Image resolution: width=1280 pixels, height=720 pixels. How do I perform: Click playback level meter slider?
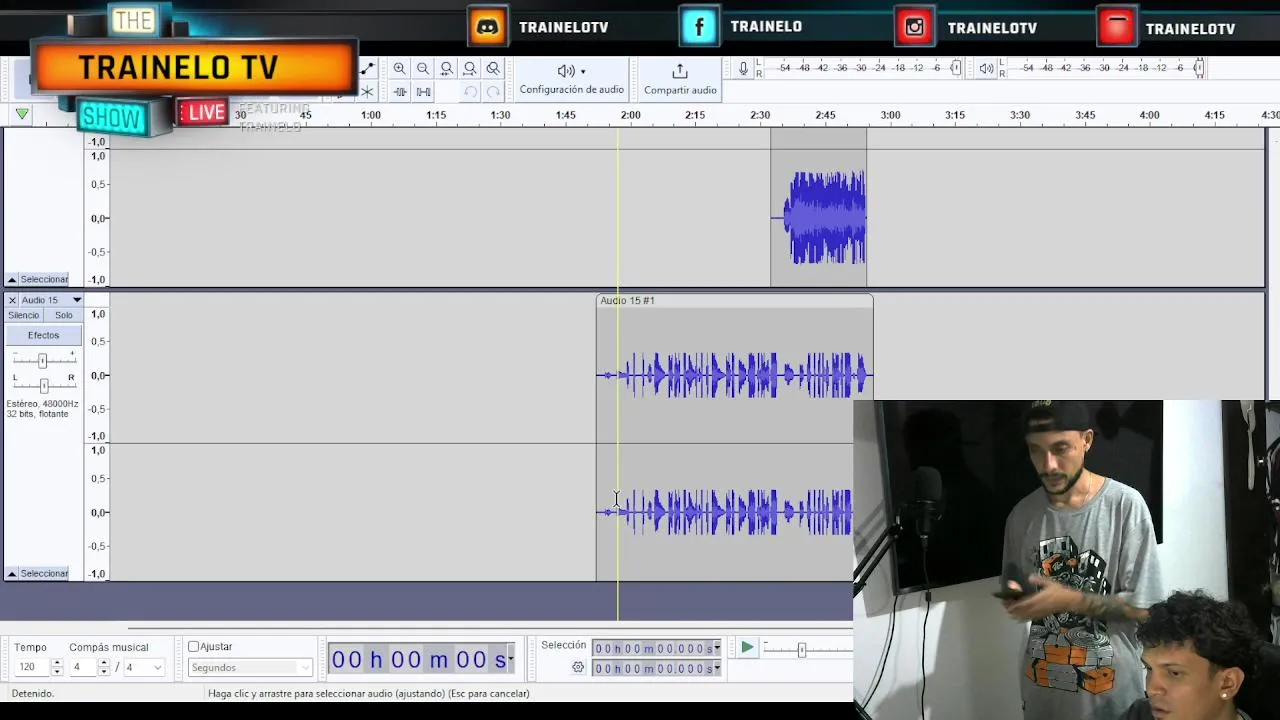pyautogui.click(x=1199, y=68)
